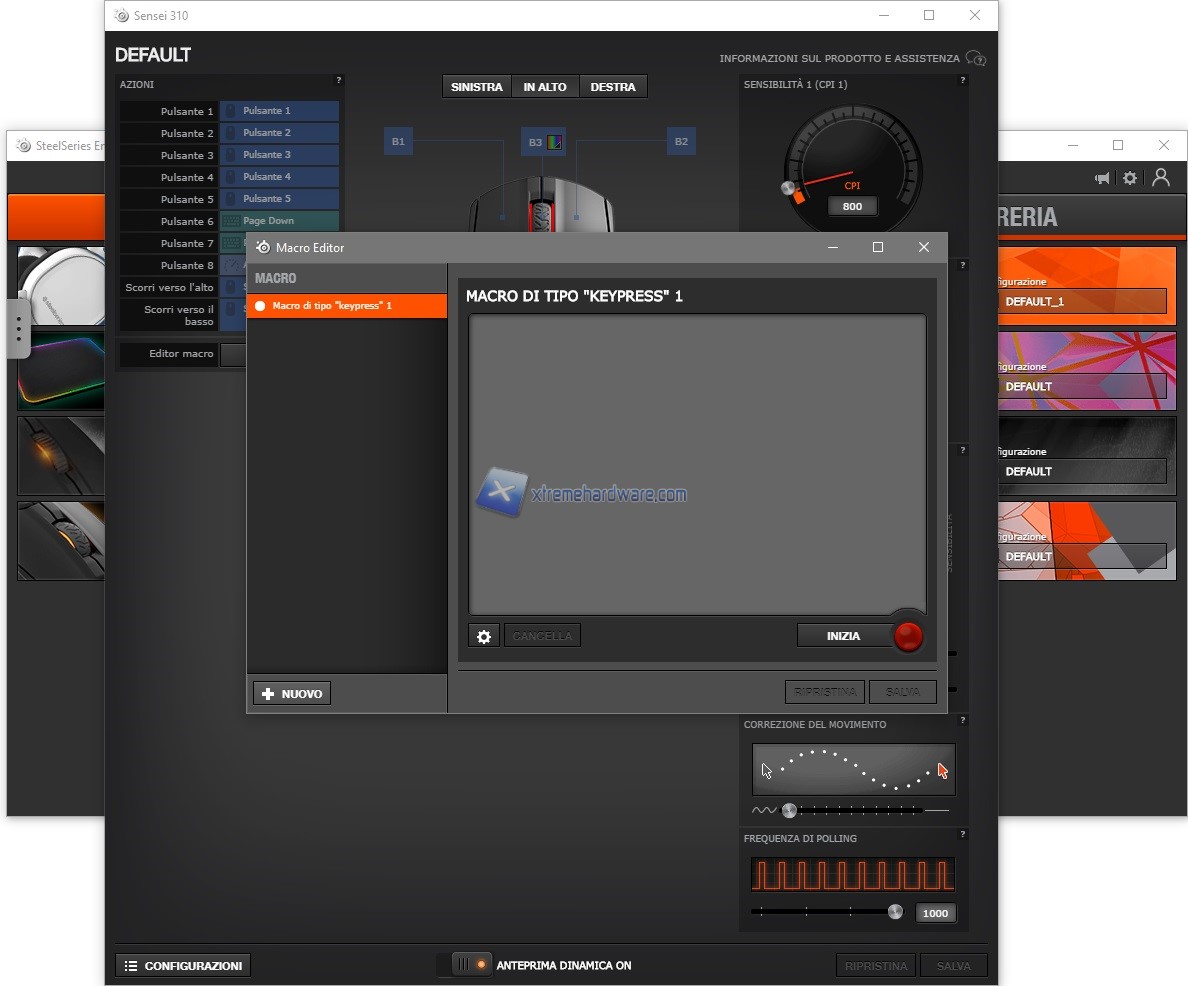Open the CONFIGURAZIONI panel button
Viewport: 1188px width, 986px height.
[x=183, y=966]
